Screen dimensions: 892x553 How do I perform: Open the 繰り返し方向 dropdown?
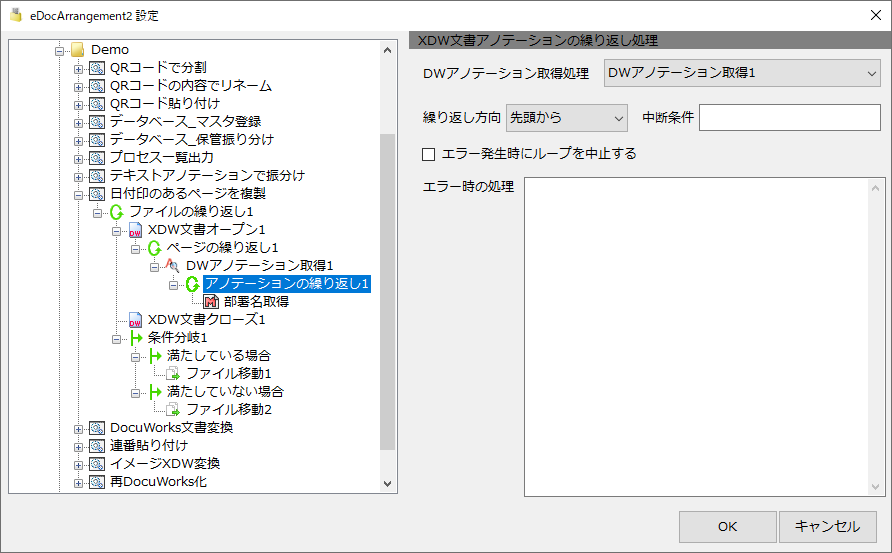(567, 118)
